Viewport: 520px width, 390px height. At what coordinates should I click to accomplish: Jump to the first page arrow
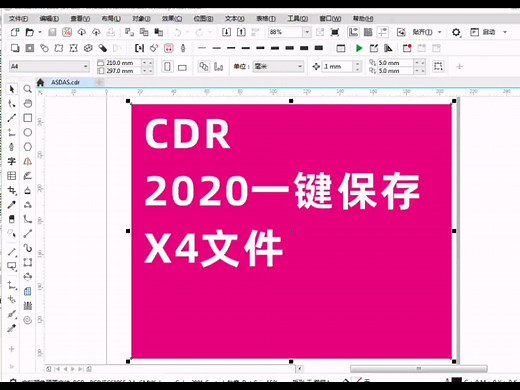pos(57,369)
